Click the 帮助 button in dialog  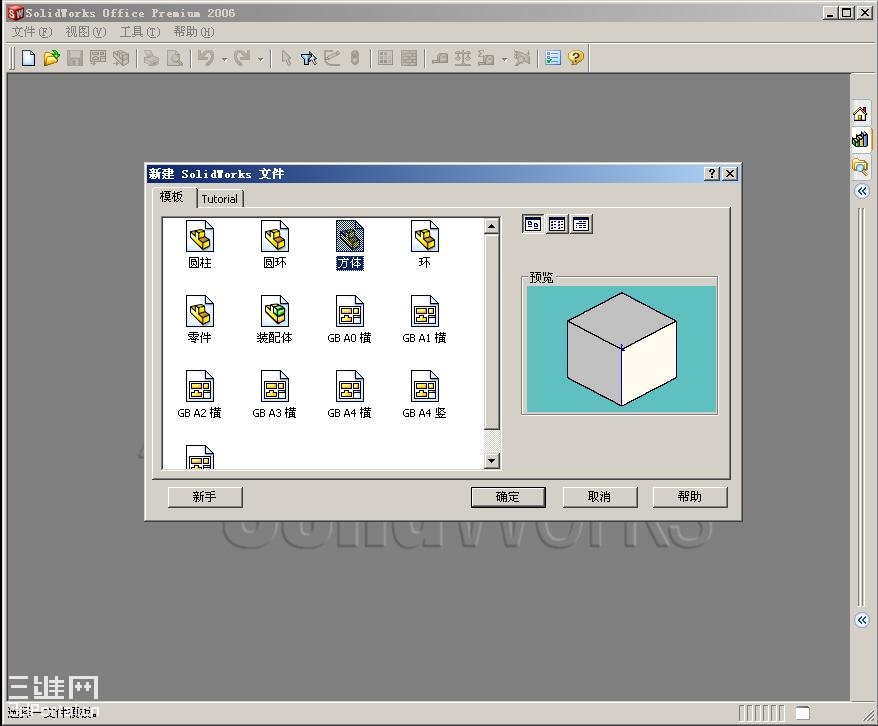[x=690, y=497]
